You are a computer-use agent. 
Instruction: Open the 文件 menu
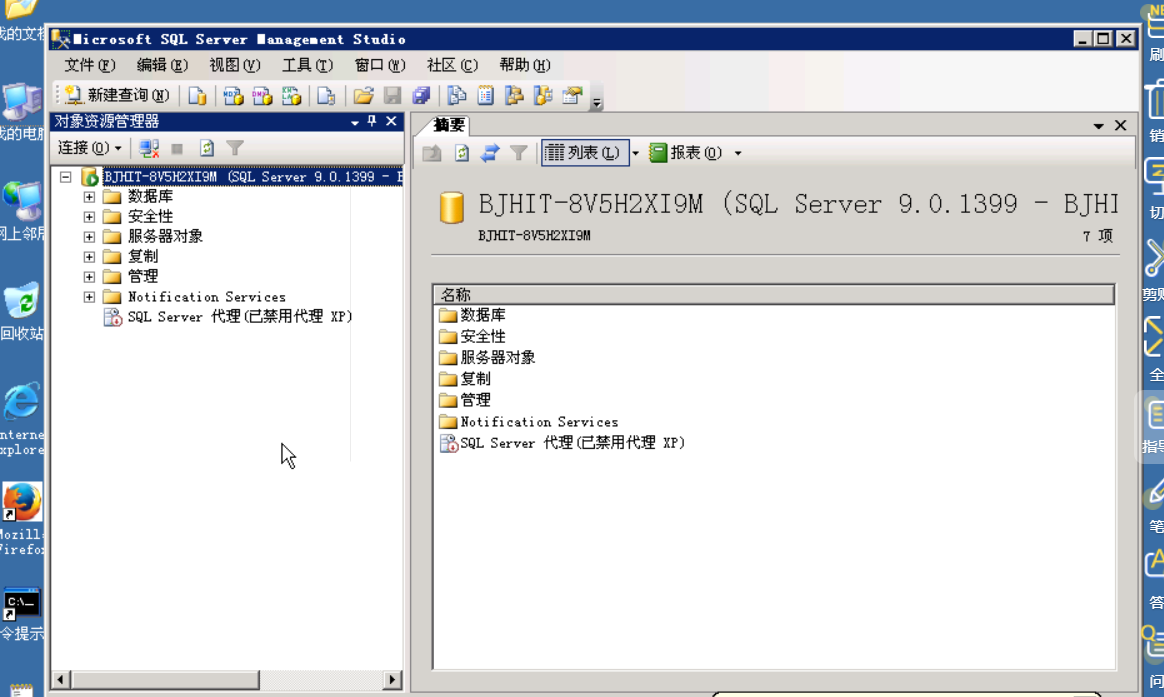(89, 65)
